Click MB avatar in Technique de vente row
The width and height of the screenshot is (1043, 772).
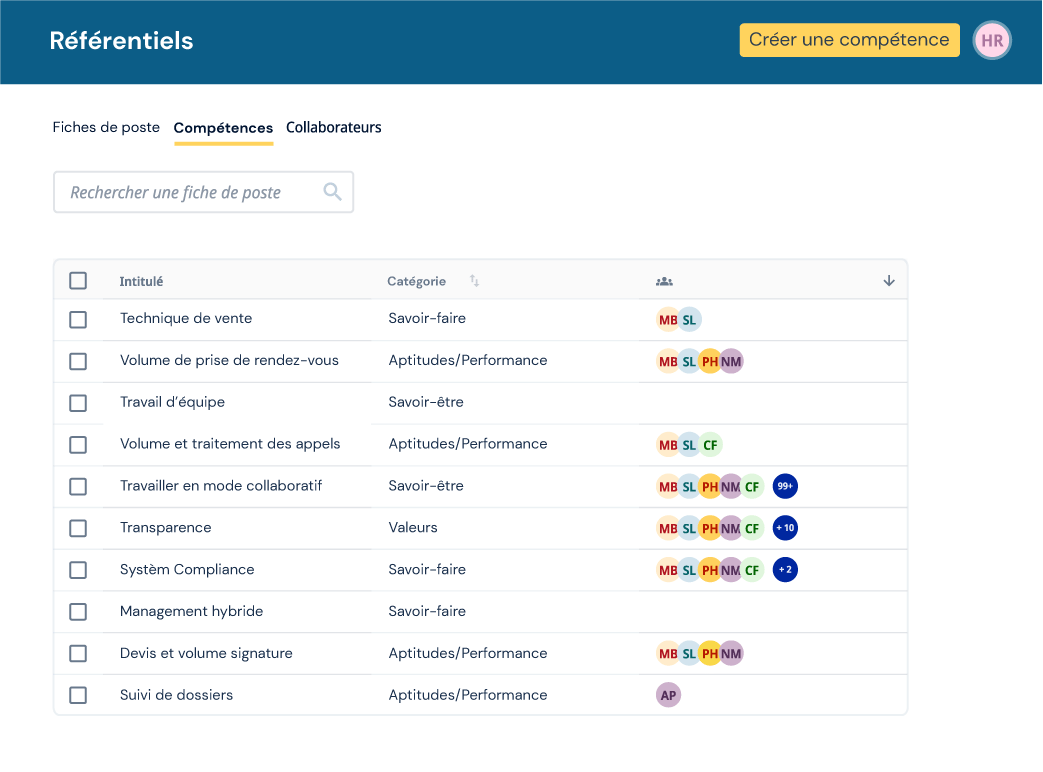pos(668,320)
